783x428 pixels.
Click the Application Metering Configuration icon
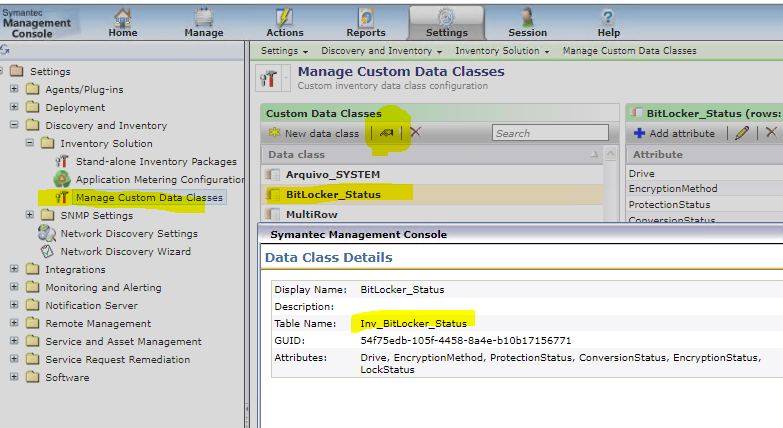click(62, 179)
